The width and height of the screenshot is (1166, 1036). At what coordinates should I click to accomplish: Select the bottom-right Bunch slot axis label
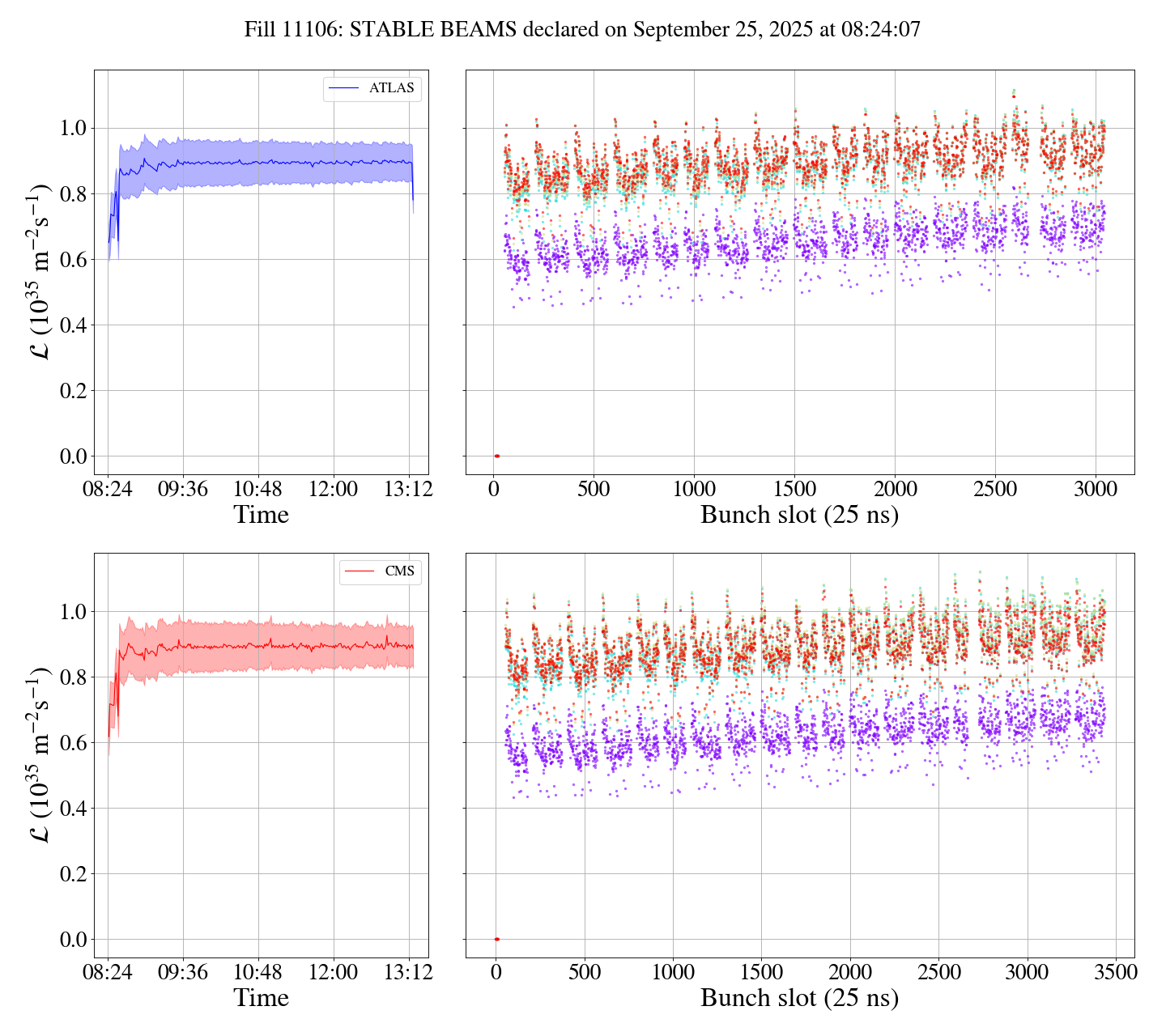[x=799, y=998]
